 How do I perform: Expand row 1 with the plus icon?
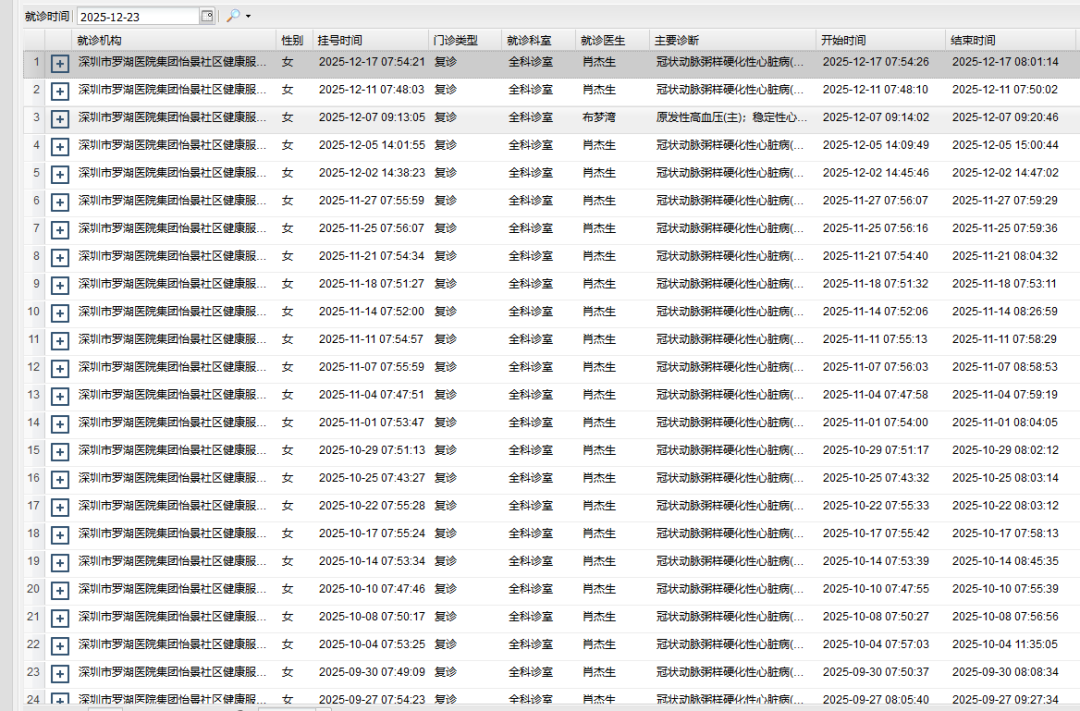pos(60,63)
